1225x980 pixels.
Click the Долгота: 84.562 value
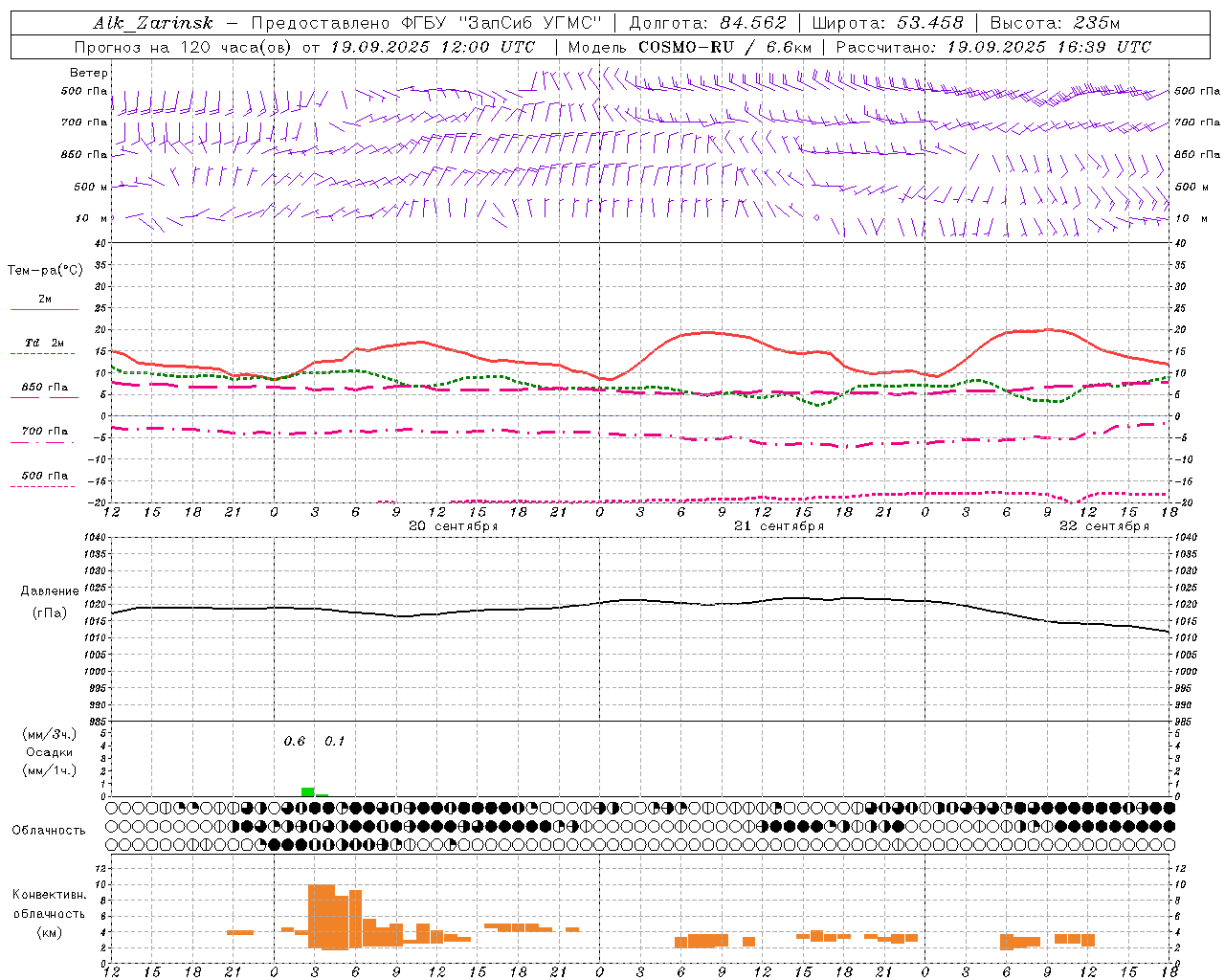point(707,23)
